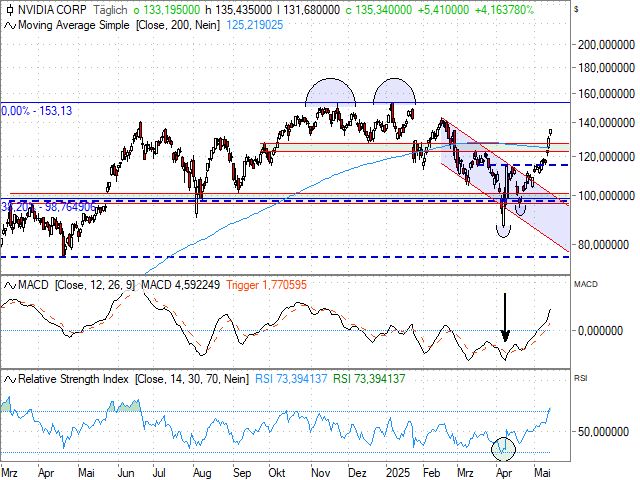This screenshot has height=480, width=640.
Task: Click the Täglich interval label
Action: (110, 9)
